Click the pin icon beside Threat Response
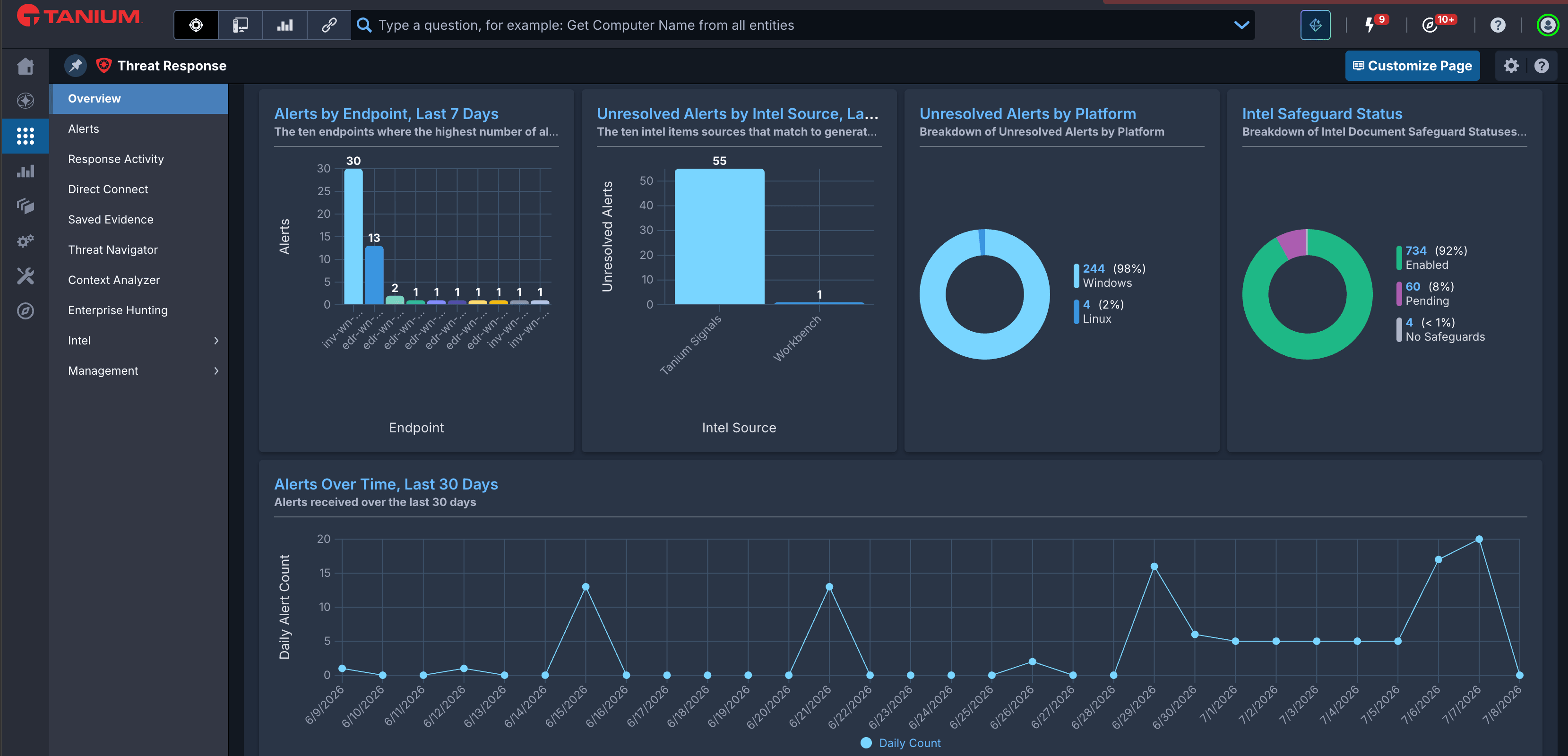Screen dimensions: 1568x756 click(x=76, y=66)
